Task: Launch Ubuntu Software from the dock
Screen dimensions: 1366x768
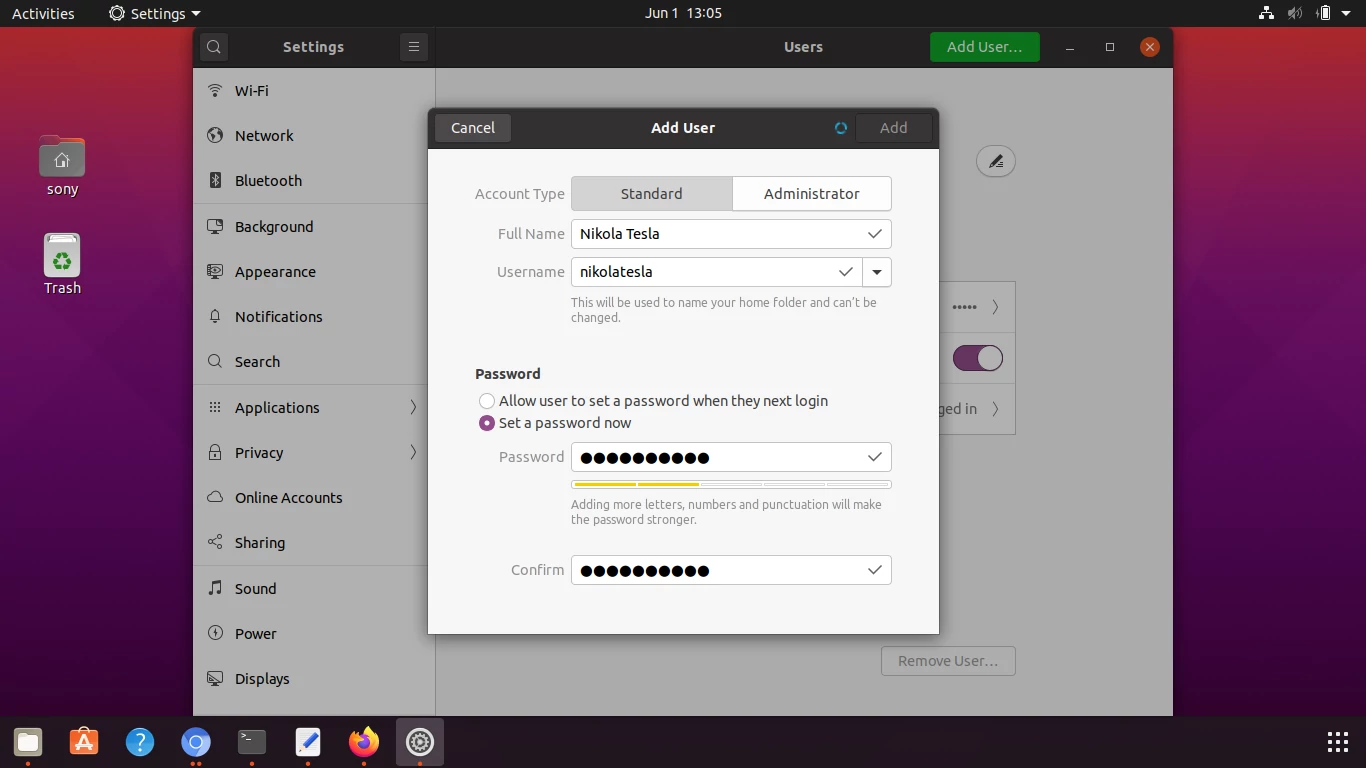Action: (x=84, y=742)
